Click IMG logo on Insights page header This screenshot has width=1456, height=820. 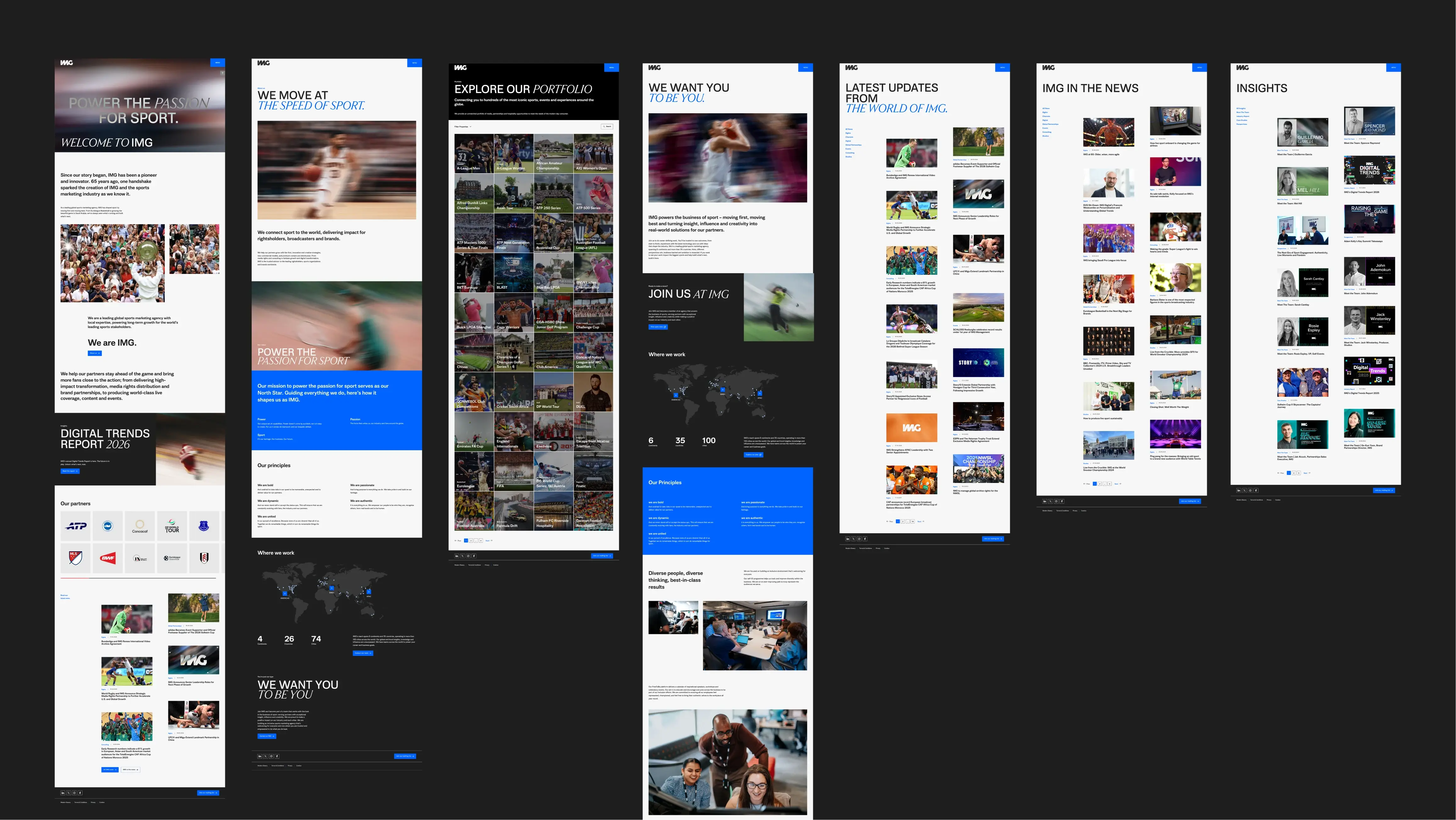[x=1242, y=68]
